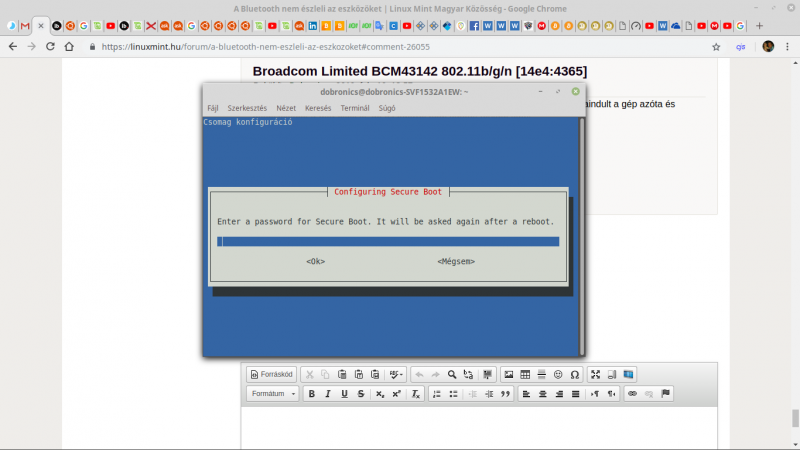Click the Chrome page vertical scrollbar thumb
The height and width of the screenshot is (450, 800).
[x=795, y=418]
